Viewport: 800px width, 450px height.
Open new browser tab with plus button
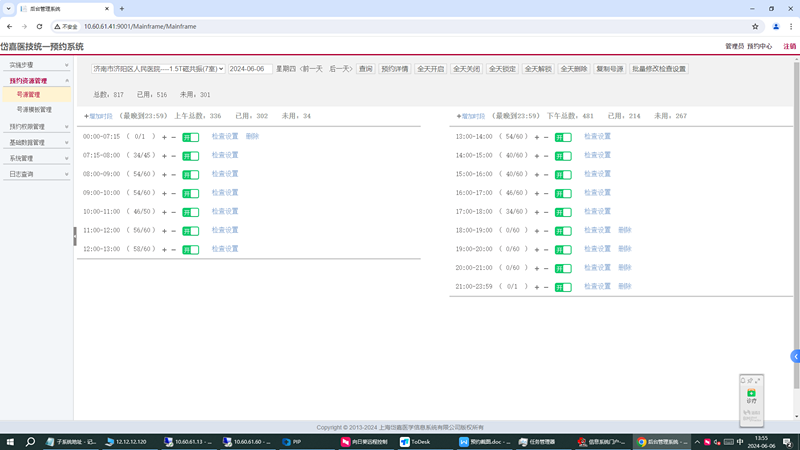coord(122,9)
